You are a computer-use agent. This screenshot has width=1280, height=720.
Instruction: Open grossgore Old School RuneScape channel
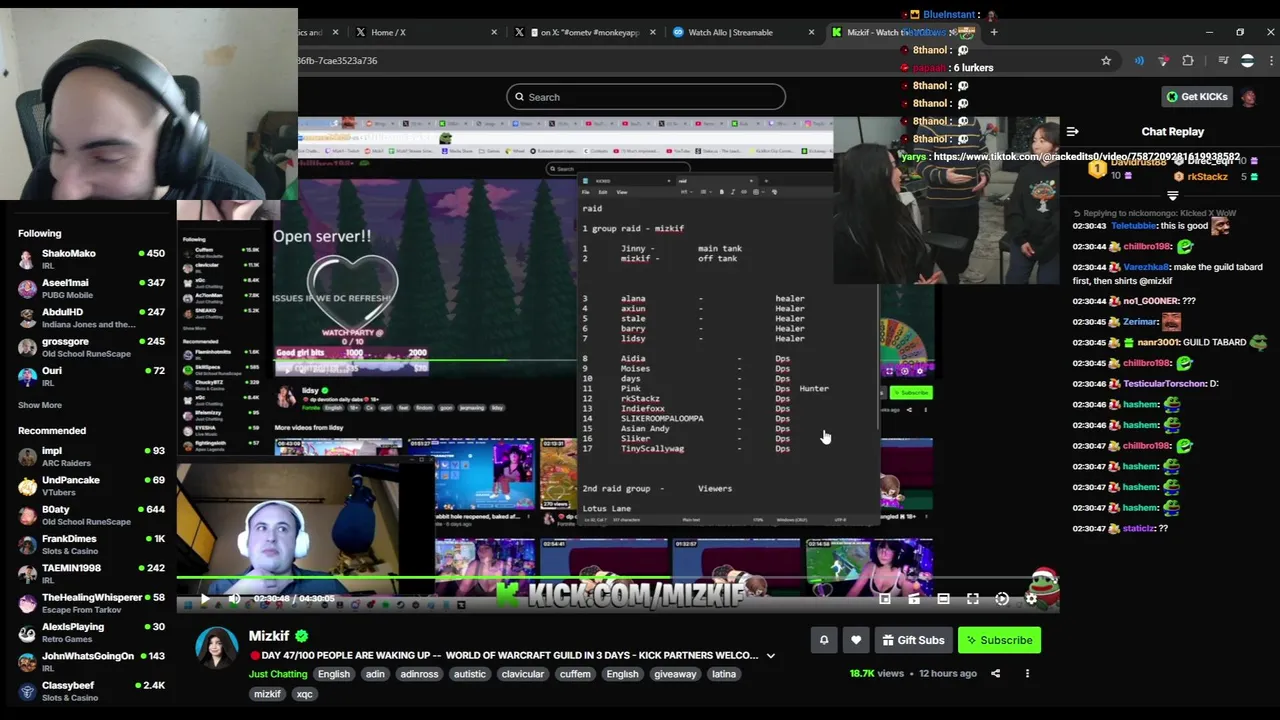pos(91,347)
